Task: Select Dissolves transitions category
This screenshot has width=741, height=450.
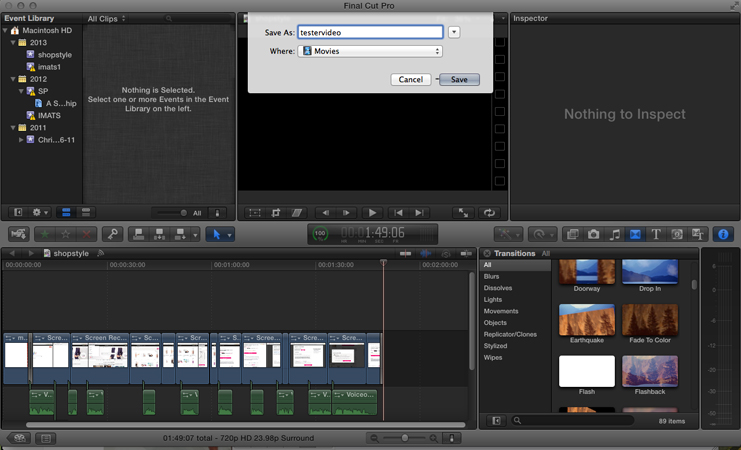Action: 498,288
